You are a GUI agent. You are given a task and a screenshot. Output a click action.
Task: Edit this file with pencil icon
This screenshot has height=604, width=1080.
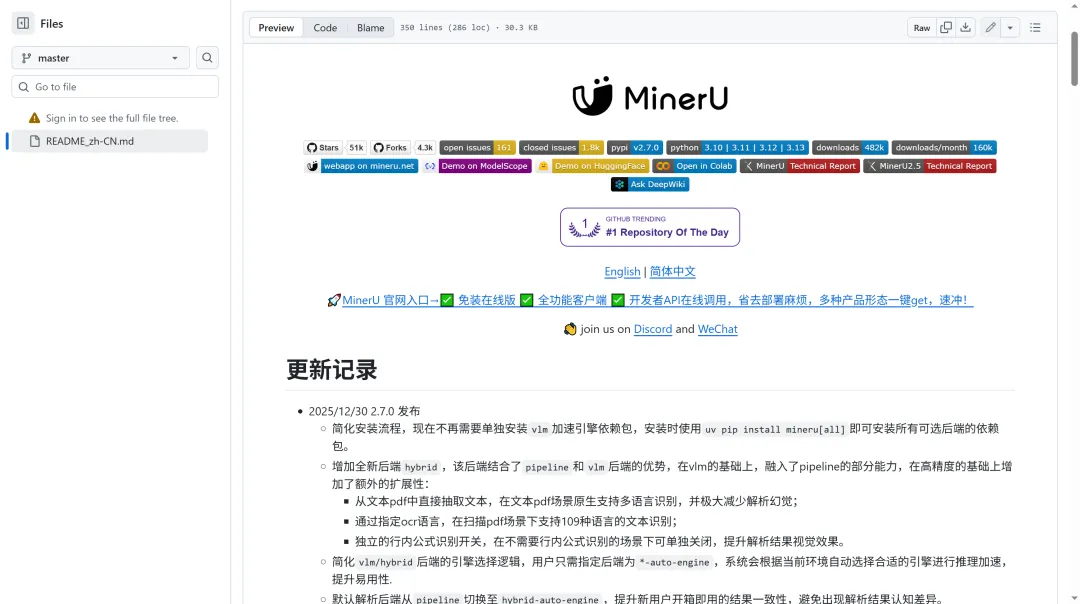click(x=990, y=28)
